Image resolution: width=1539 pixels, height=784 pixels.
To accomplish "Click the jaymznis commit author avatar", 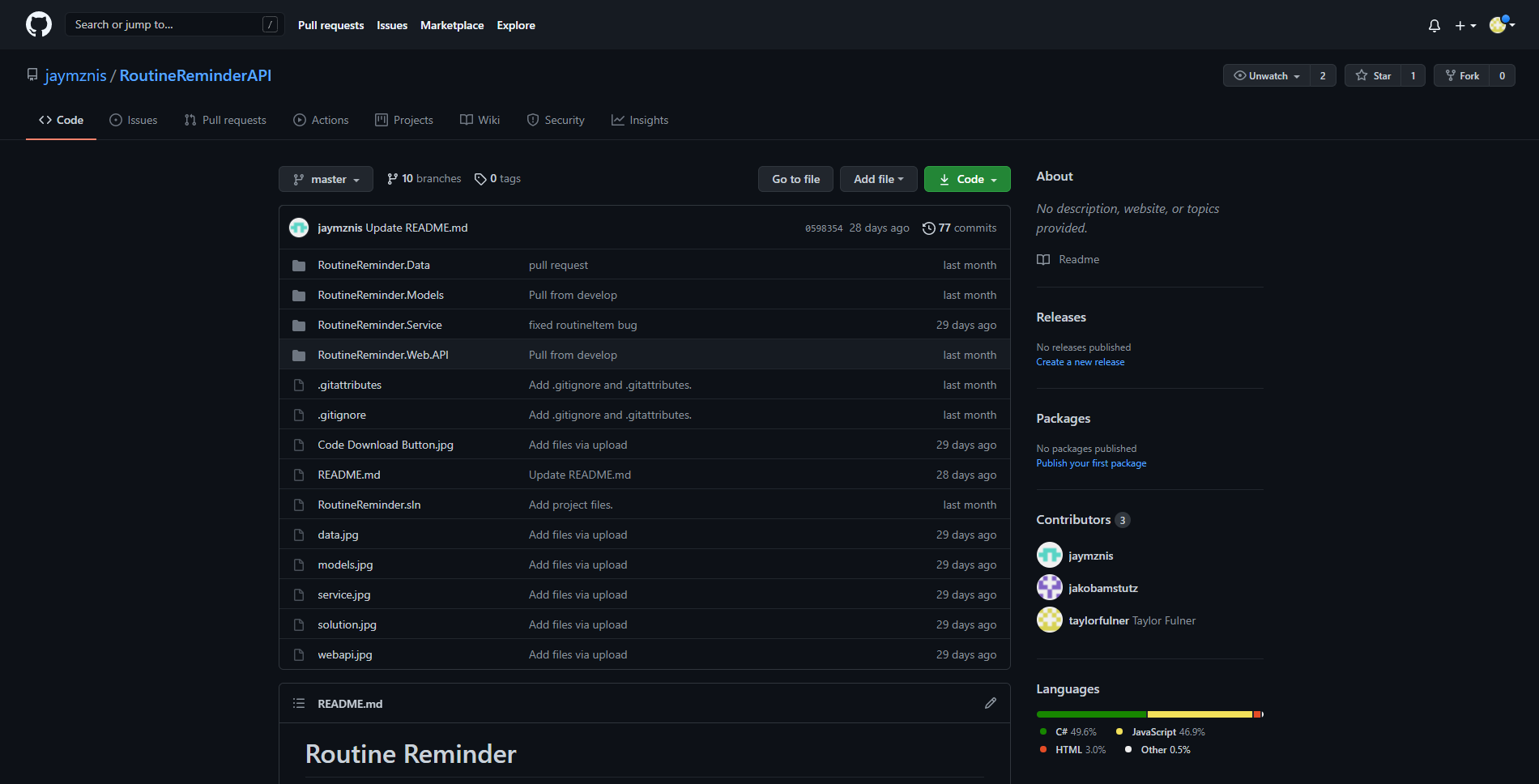I will 299,228.
